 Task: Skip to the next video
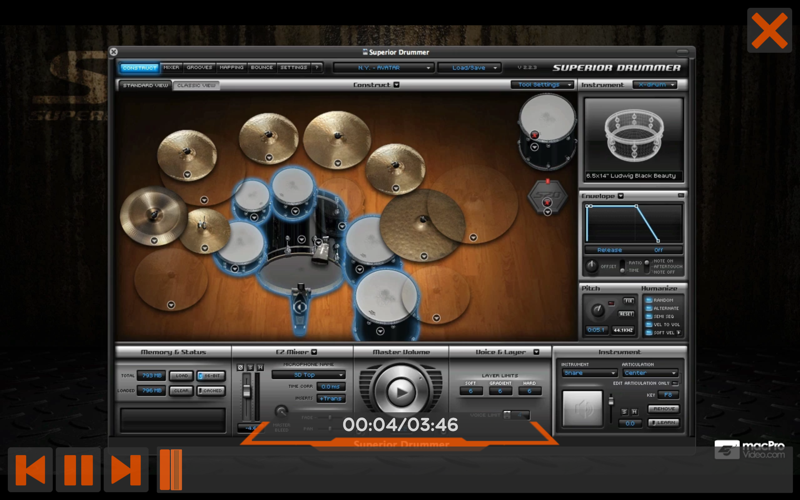(126, 469)
